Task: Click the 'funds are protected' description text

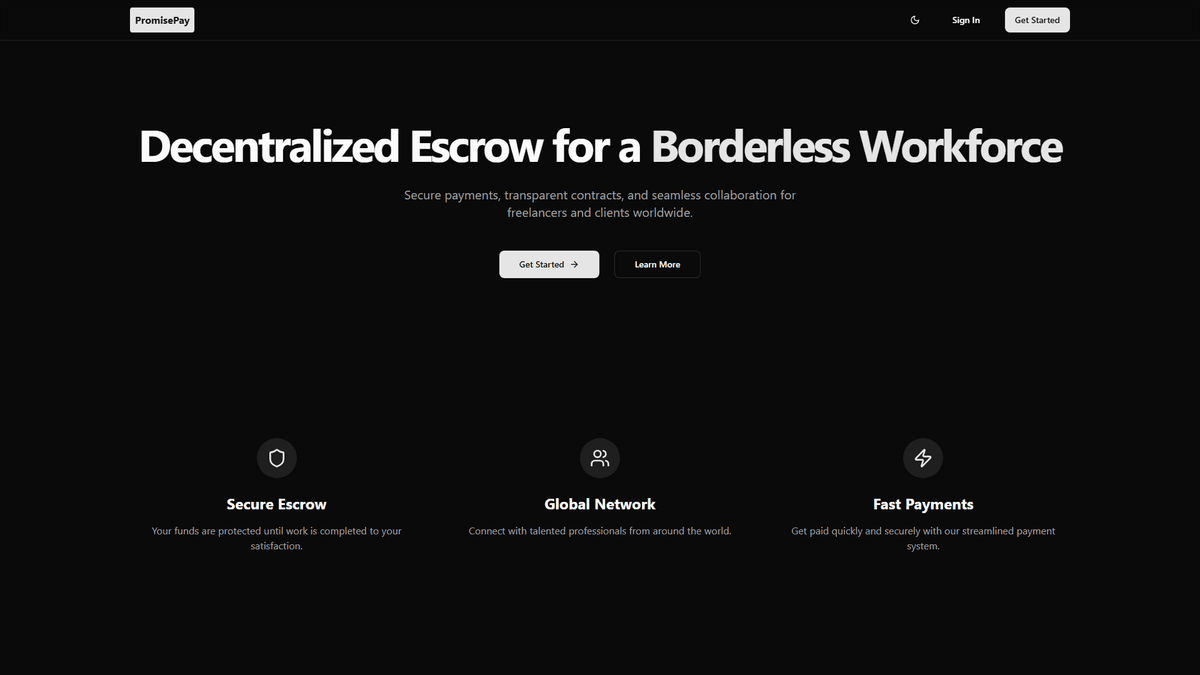Action: pos(277,531)
